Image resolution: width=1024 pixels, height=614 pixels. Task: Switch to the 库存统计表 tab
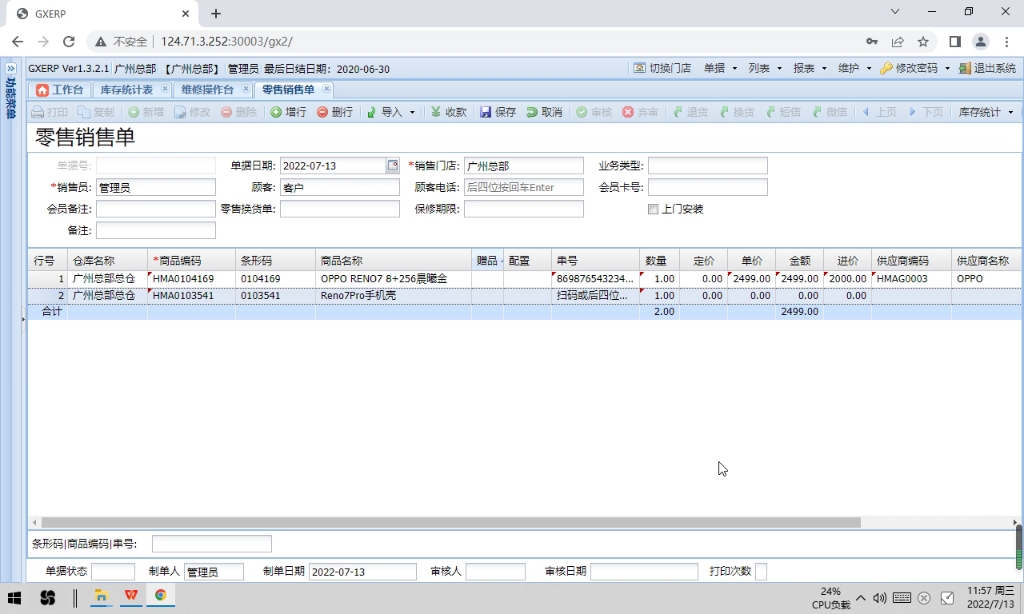coord(129,89)
